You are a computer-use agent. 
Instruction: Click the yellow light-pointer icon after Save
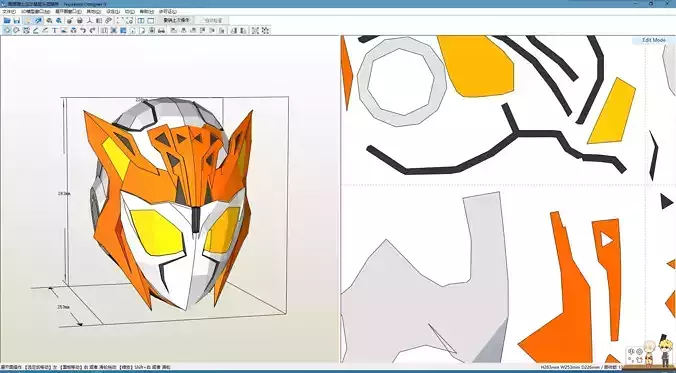pyautogui.click(x=28, y=20)
